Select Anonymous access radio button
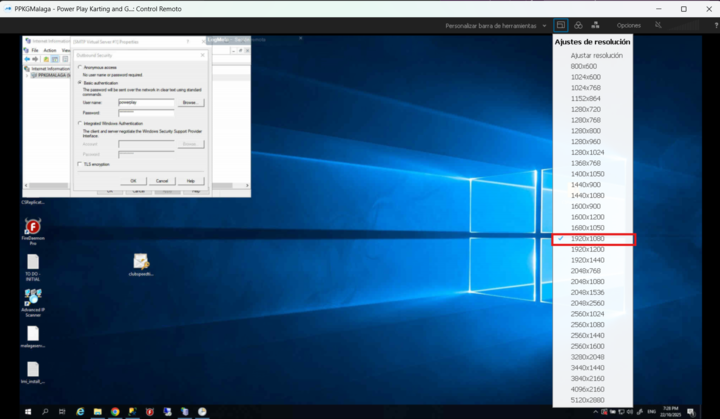 79,68
